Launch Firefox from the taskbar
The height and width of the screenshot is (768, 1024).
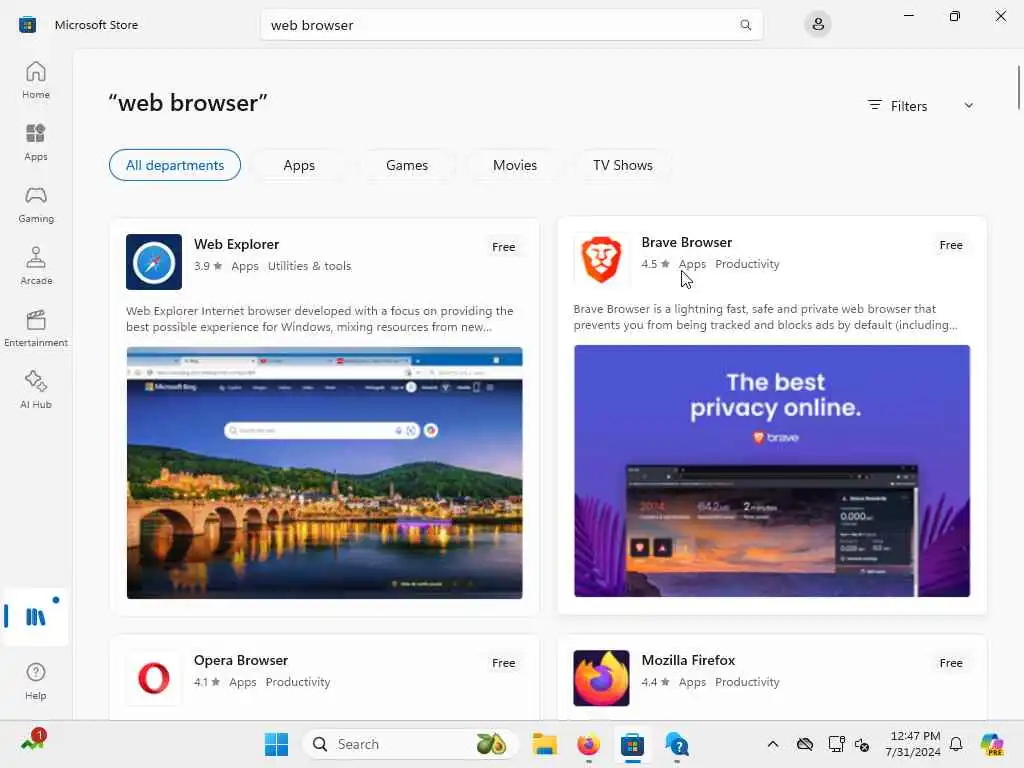[588, 744]
